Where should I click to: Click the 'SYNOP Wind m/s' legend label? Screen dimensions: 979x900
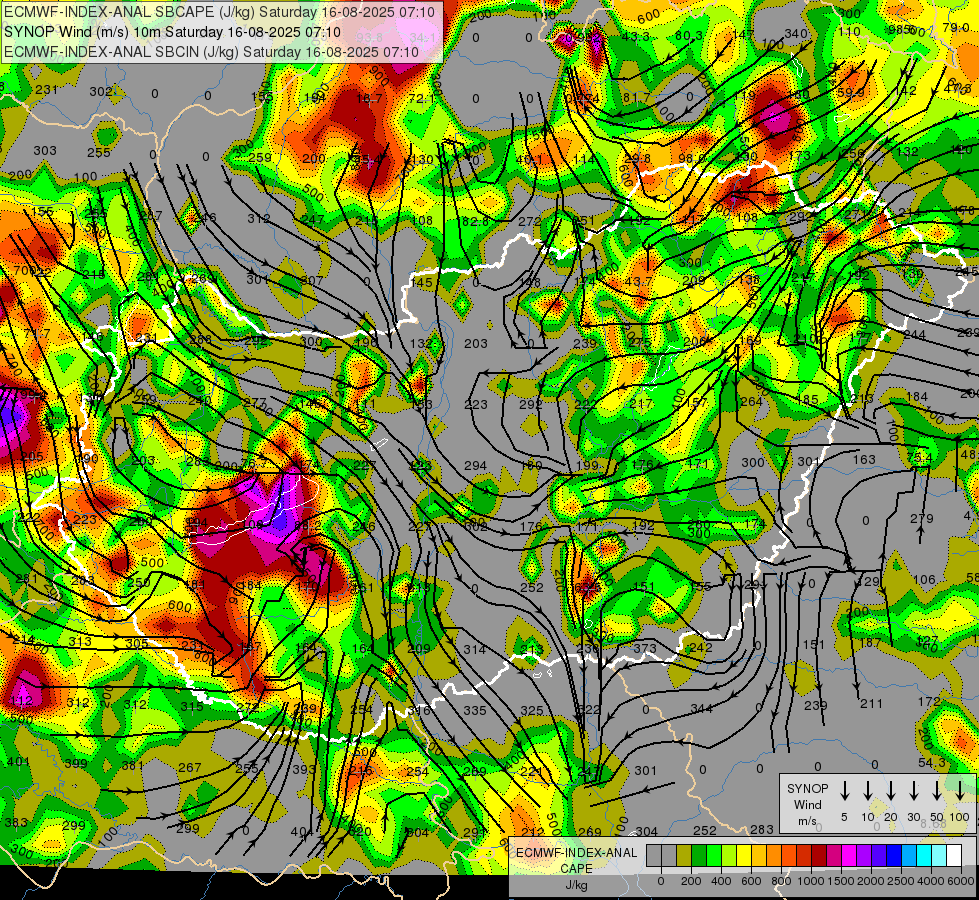[x=807, y=804]
